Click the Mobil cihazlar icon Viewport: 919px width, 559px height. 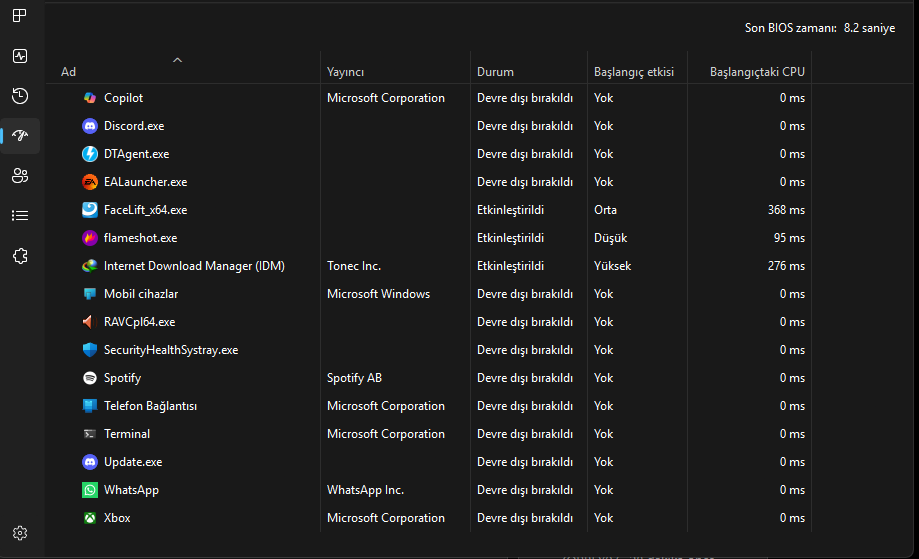coord(90,294)
